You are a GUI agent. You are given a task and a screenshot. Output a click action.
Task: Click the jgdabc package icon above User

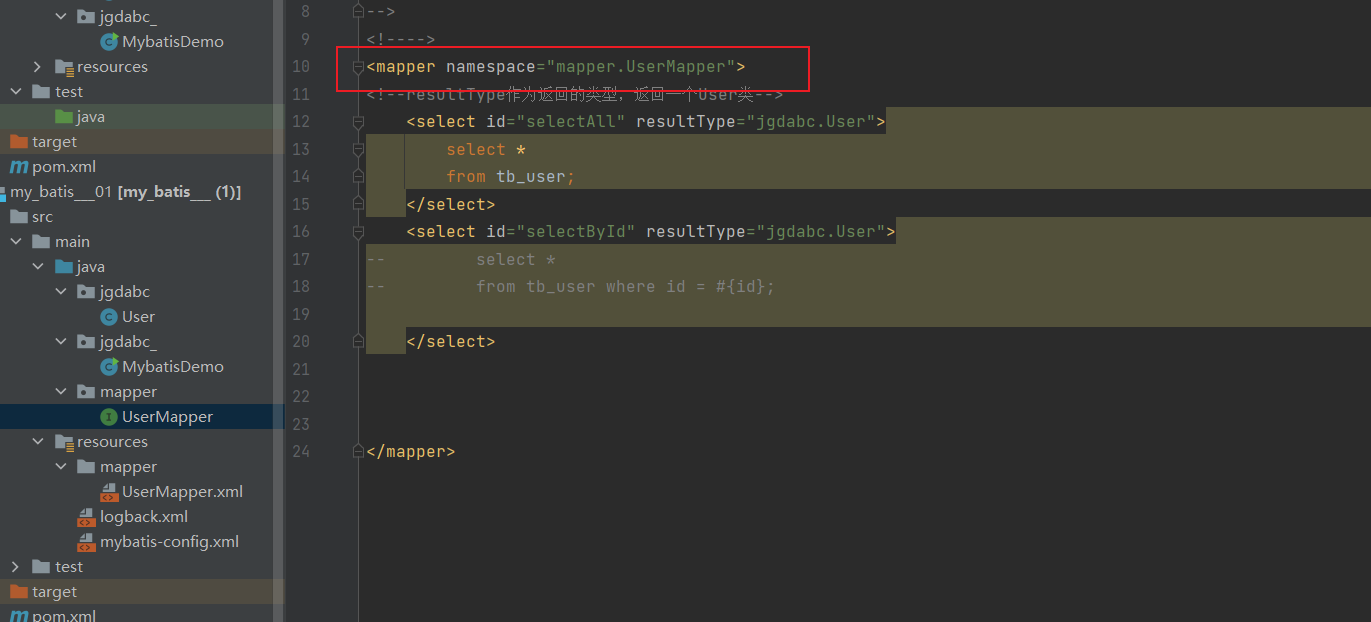click(x=87, y=292)
